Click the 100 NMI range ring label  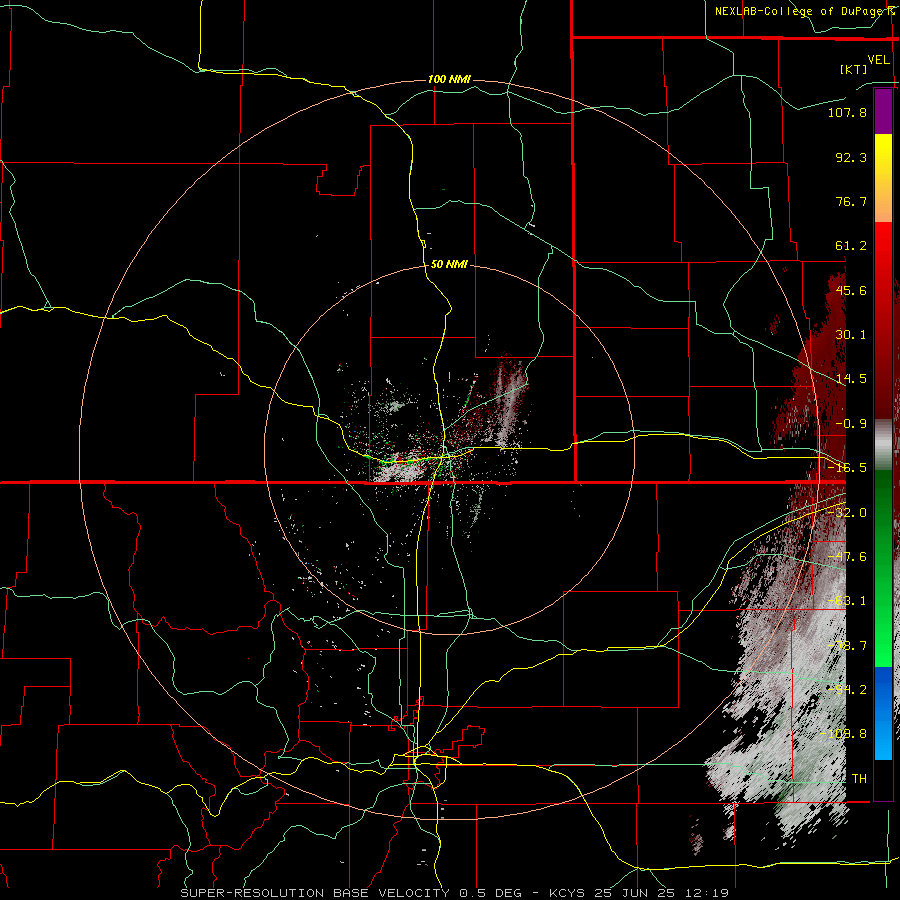click(449, 79)
